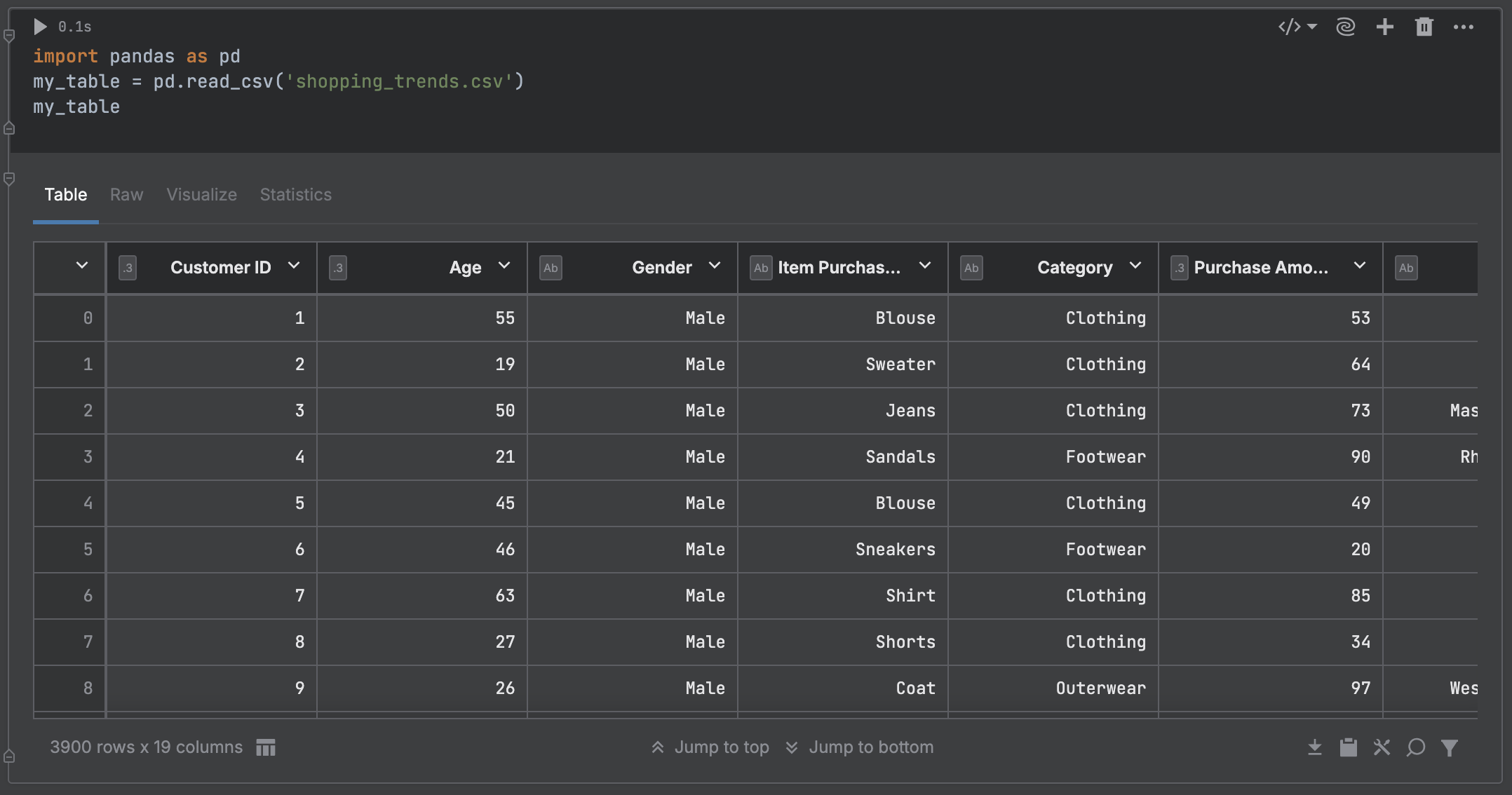Viewport: 1512px width, 795px height.
Task: Switch to the Visualize tab
Action: (201, 194)
